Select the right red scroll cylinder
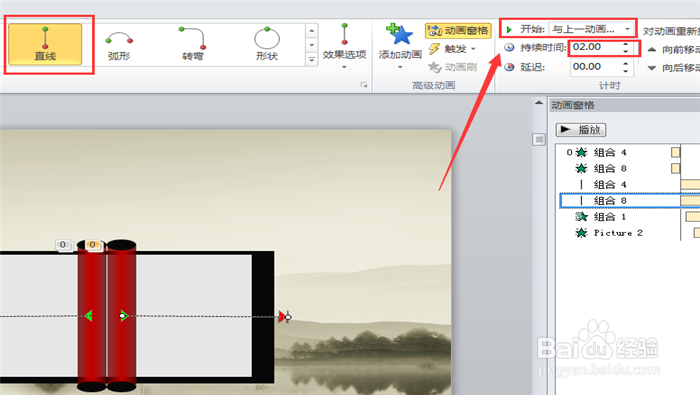This screenshot has width=700, height=395. 121,316
